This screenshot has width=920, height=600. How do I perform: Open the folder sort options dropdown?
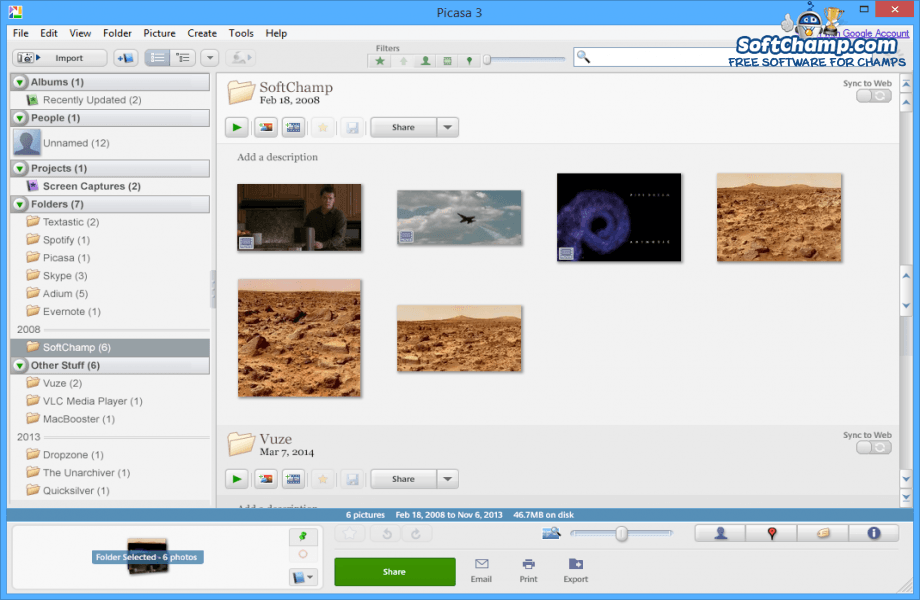point(209,57)
